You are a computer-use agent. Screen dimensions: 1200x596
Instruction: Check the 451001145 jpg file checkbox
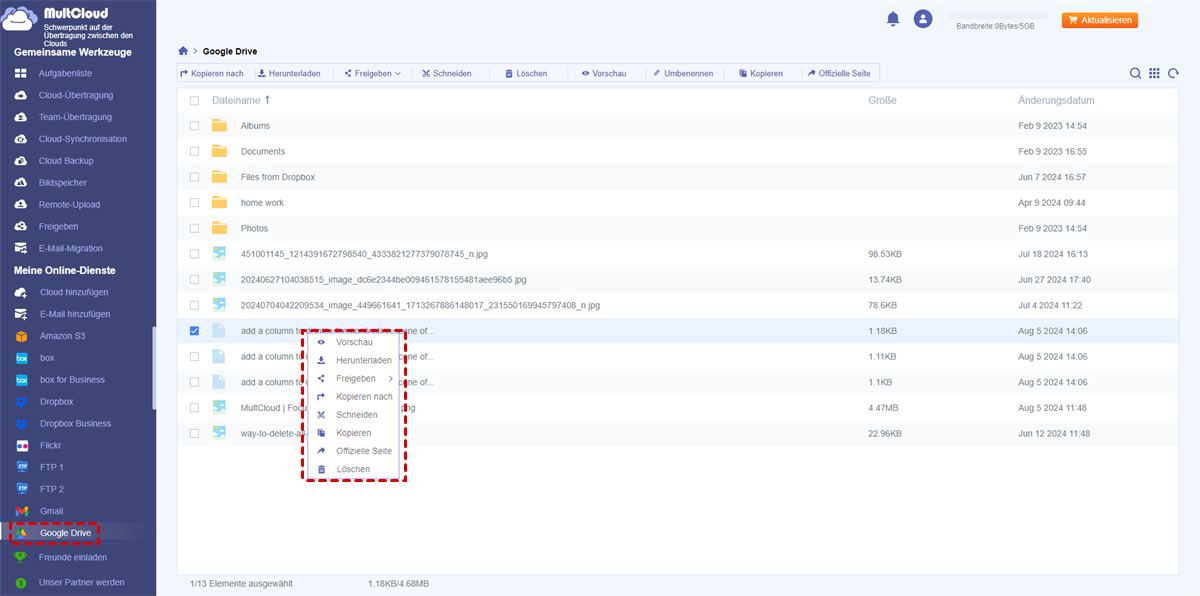(x=194, y=254)
